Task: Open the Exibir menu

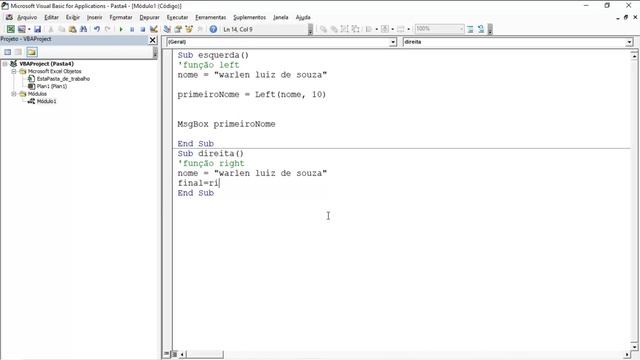Action: click(73, 17)
